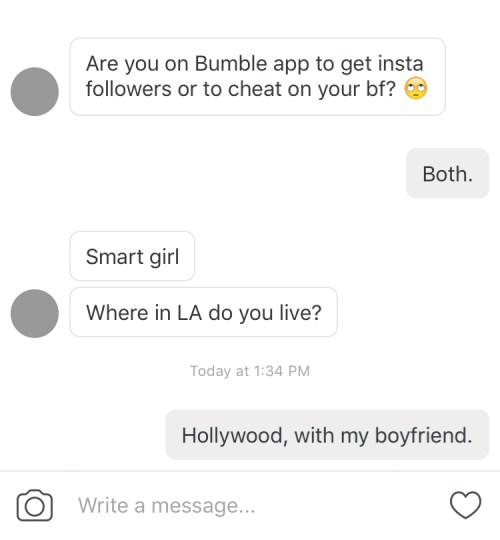Click the word 'Today' in the timestamp

[x=210, y=371]
